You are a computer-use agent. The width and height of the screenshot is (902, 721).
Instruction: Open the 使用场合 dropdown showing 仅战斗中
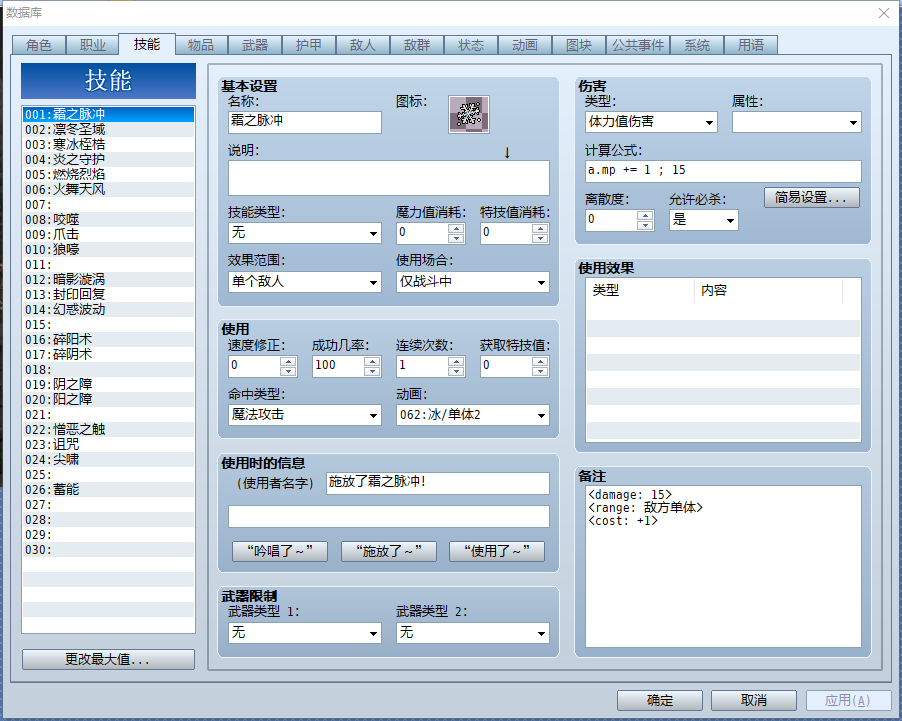pyautogui.click(x=473, y=282)
